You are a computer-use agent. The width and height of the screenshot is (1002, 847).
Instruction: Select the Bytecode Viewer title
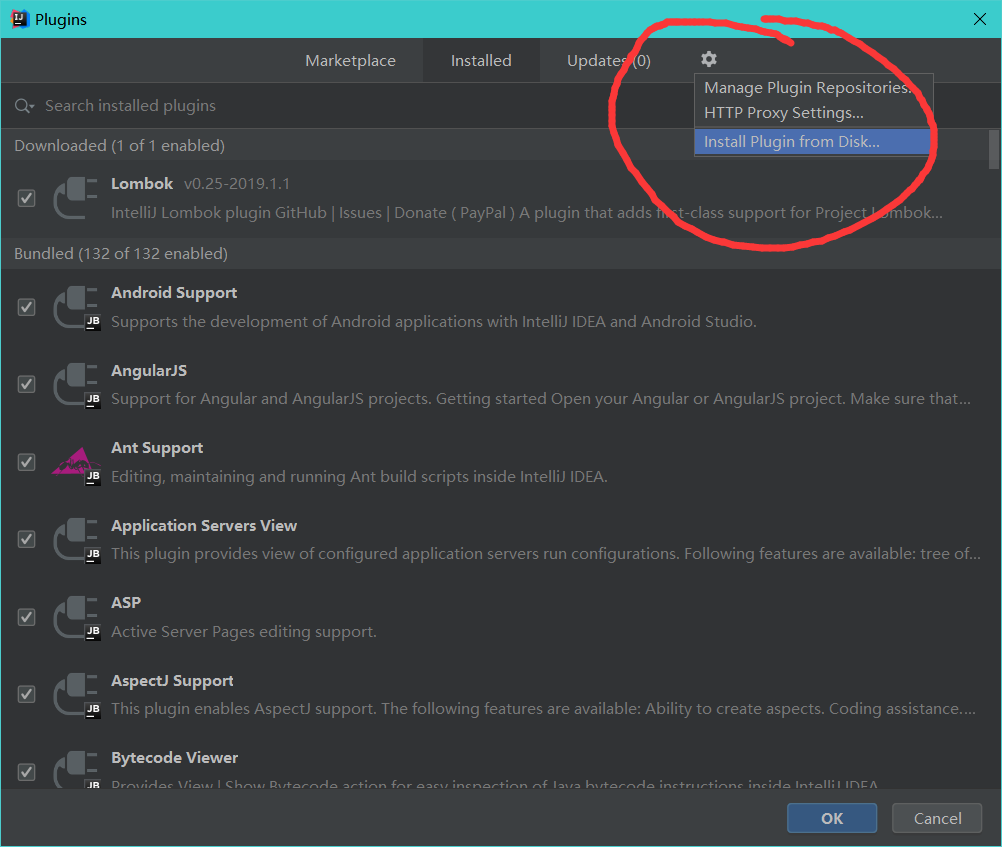174,758
